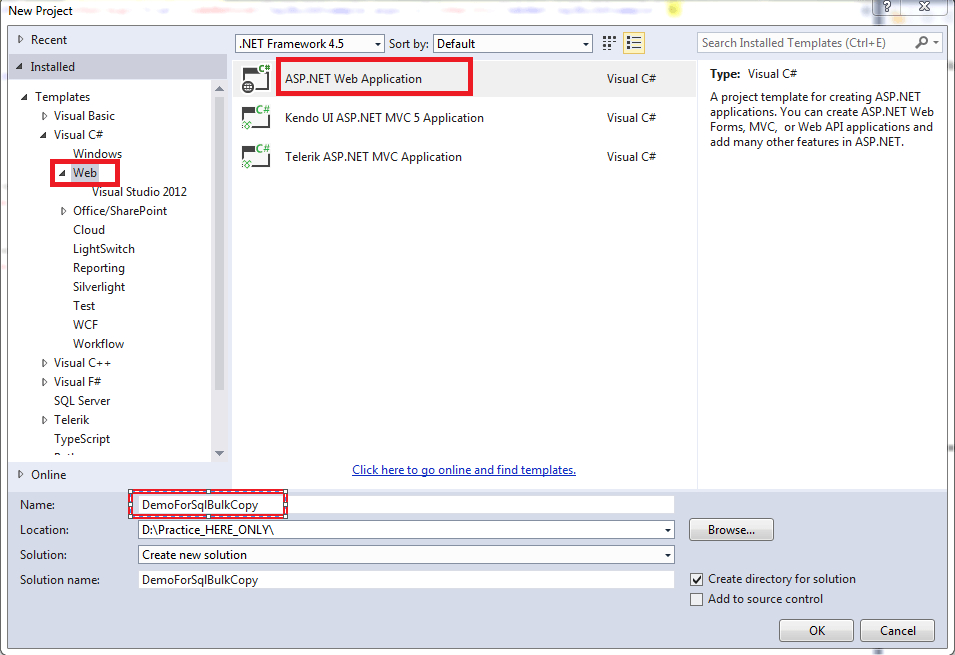955x655 pixels.
Task: Click the Kendo UI ASP.NET MVC 5 icon
Action: point(256,118)
